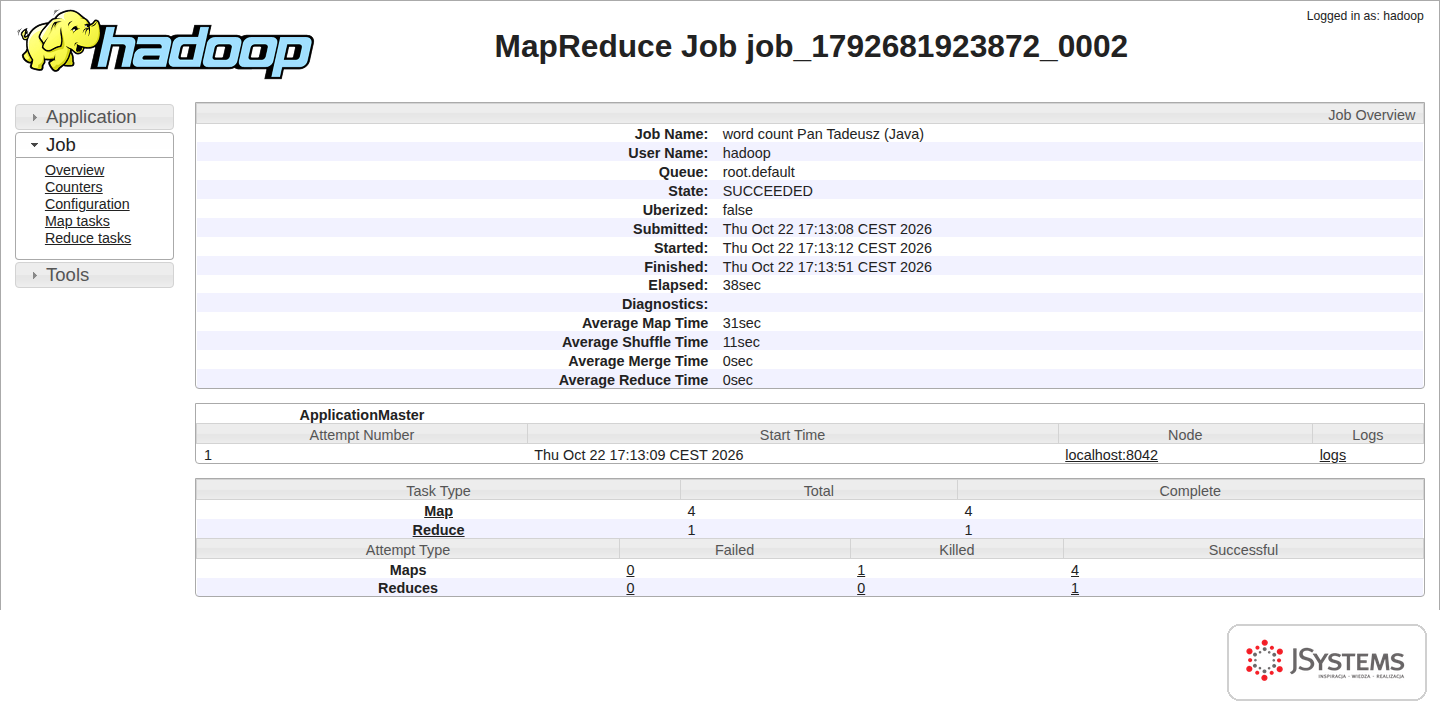The height and width of the screenshot is (714, 1440).
Task: Open the Counters link
Action: [74, 187]
